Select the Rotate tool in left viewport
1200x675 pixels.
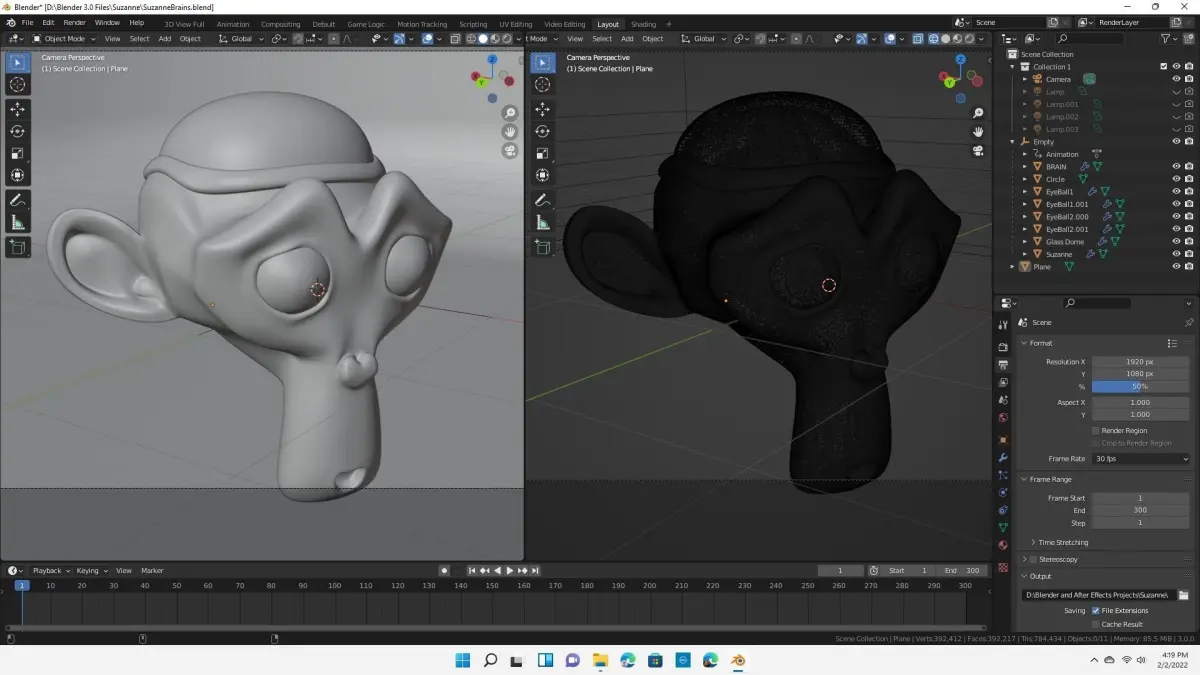pyautogui.click(x=17, y=131)
